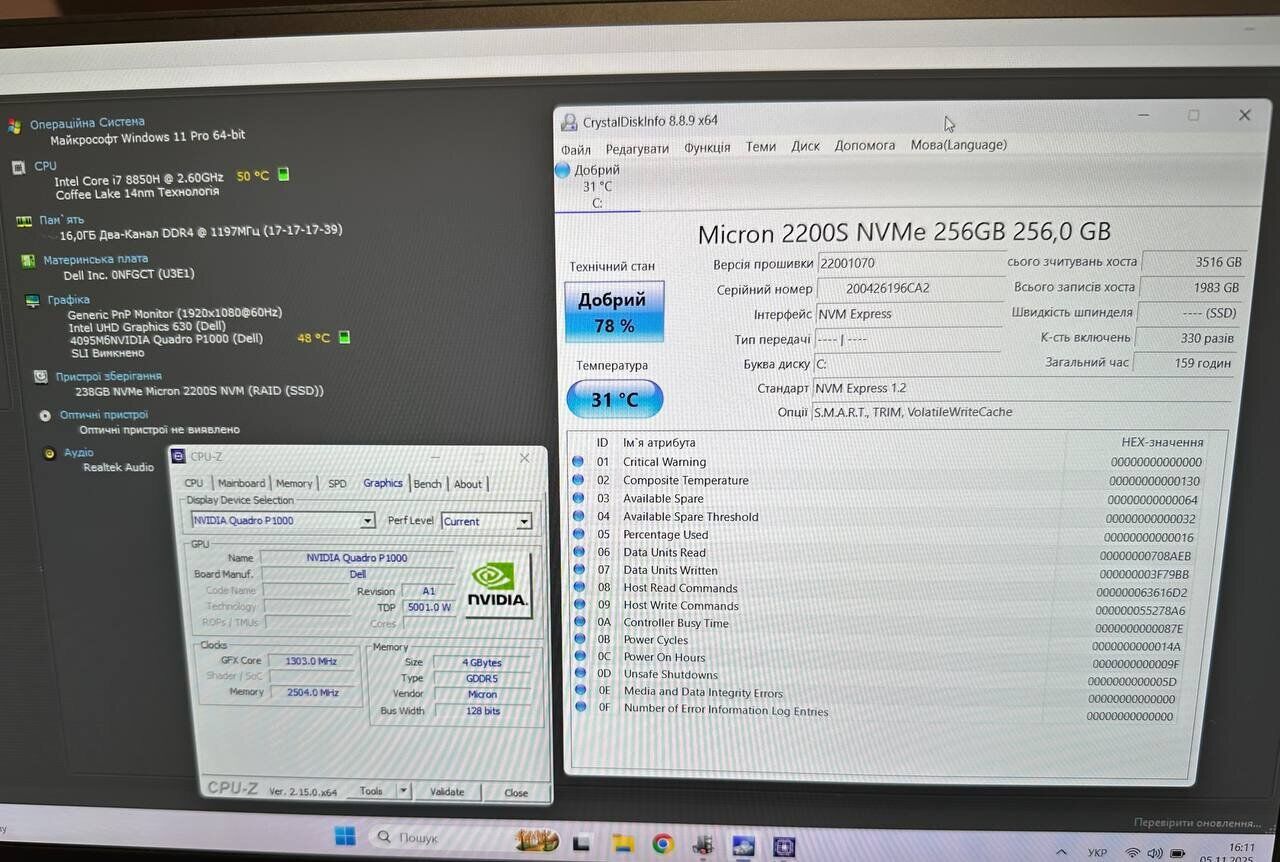Switch to the Bench tab in CPU-Z
Screen dimensions: 1280x862
pos(427,484)
